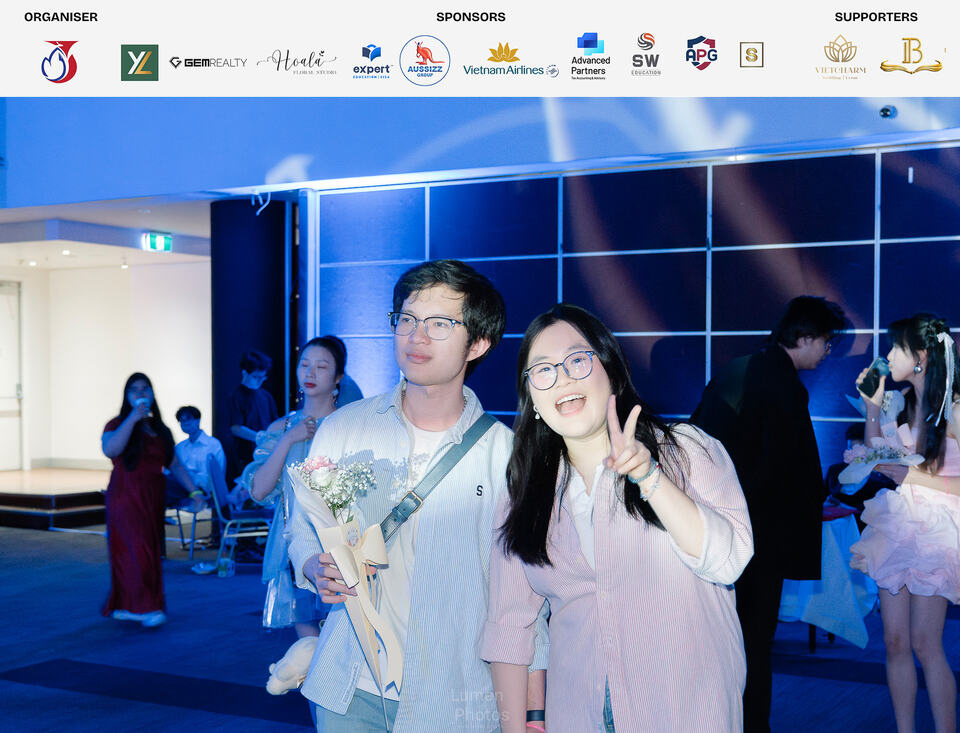Select the Vietnam Airlines lotus logo
This screenshot has height=733, width=960.
(511, 60)
